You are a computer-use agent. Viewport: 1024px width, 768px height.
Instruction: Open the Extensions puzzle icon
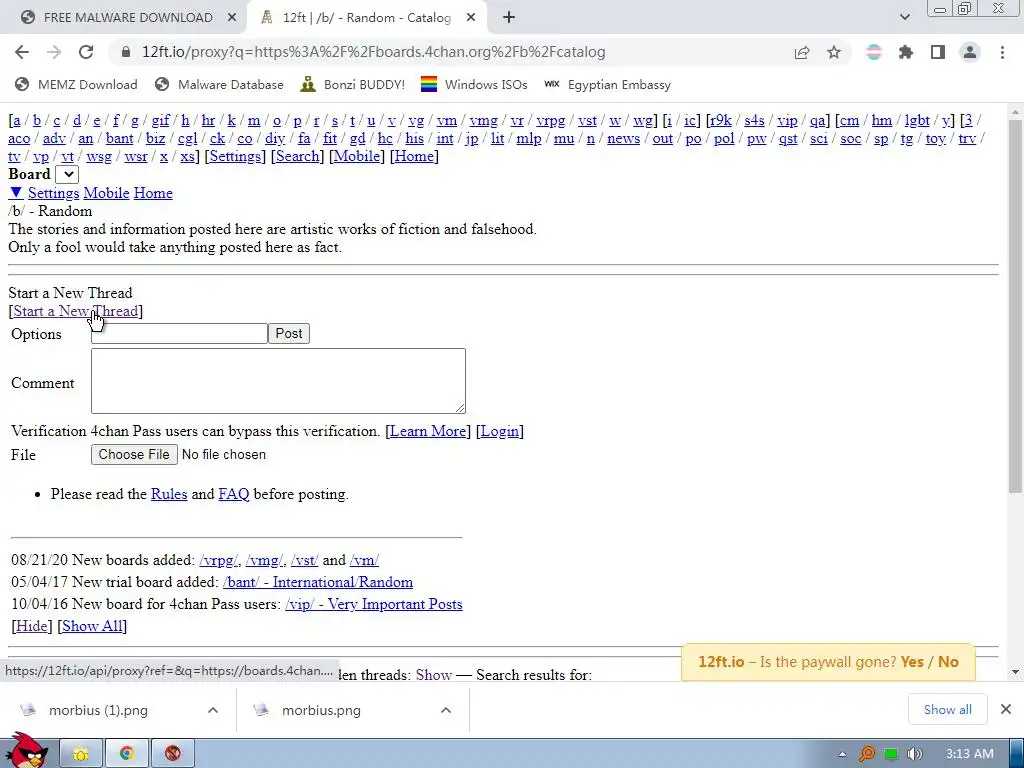[x=906, y=52]
